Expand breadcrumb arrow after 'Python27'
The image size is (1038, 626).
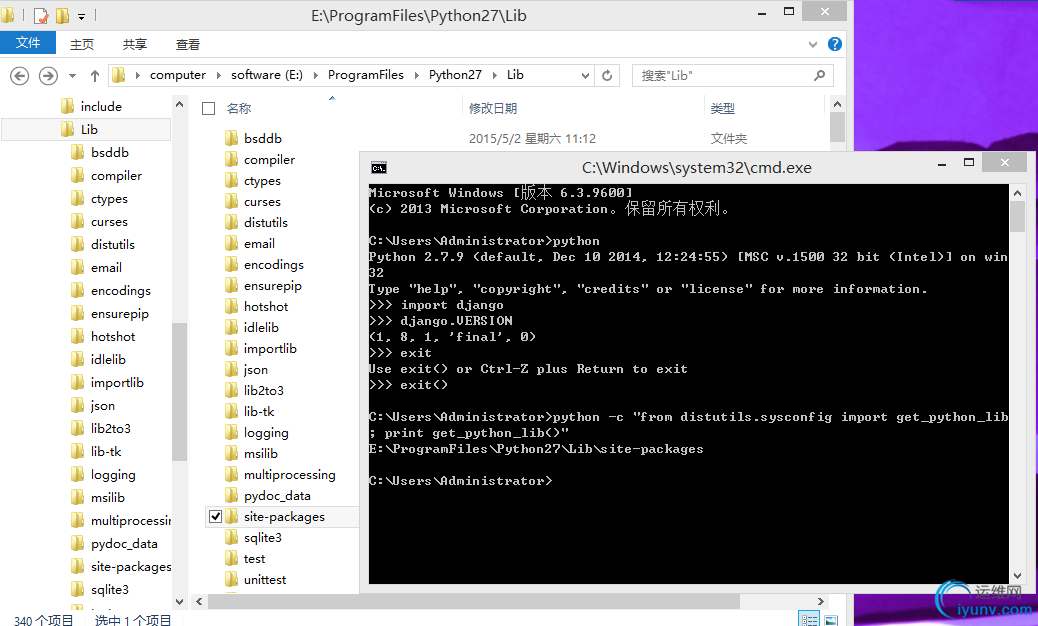(495, 75)
